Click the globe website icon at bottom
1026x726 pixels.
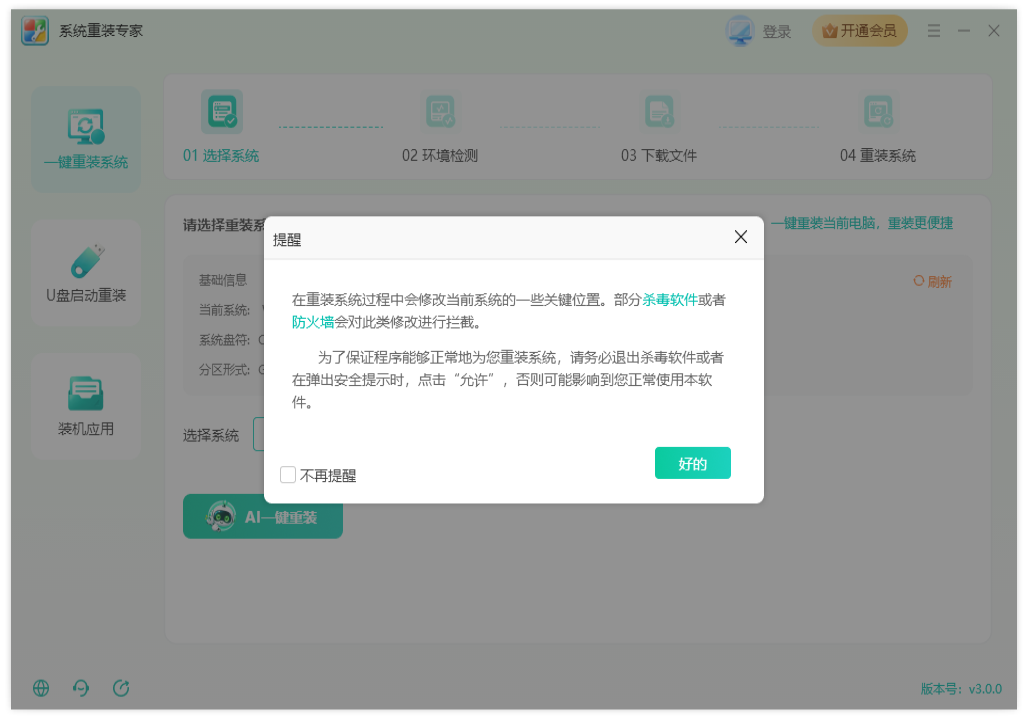pyautogui.click(x=41, y=688)
